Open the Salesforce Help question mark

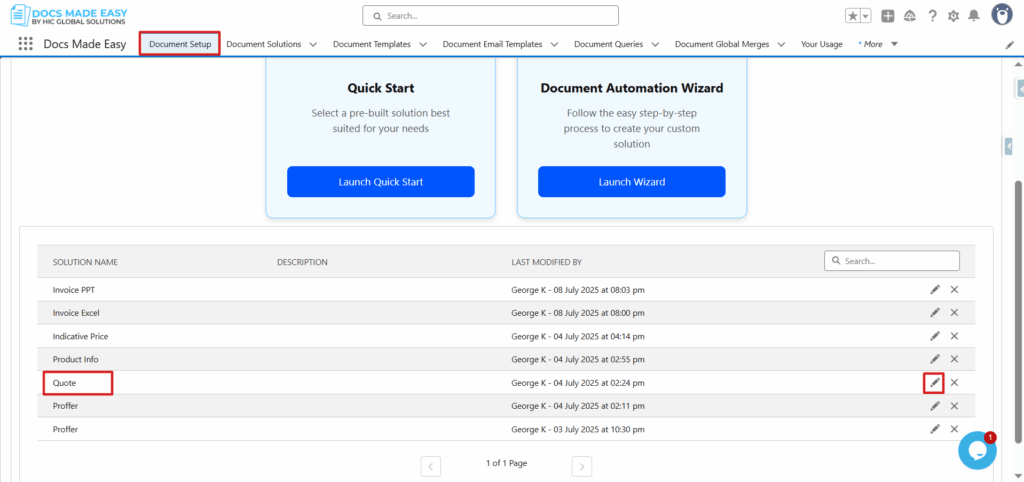pos(933,16)
